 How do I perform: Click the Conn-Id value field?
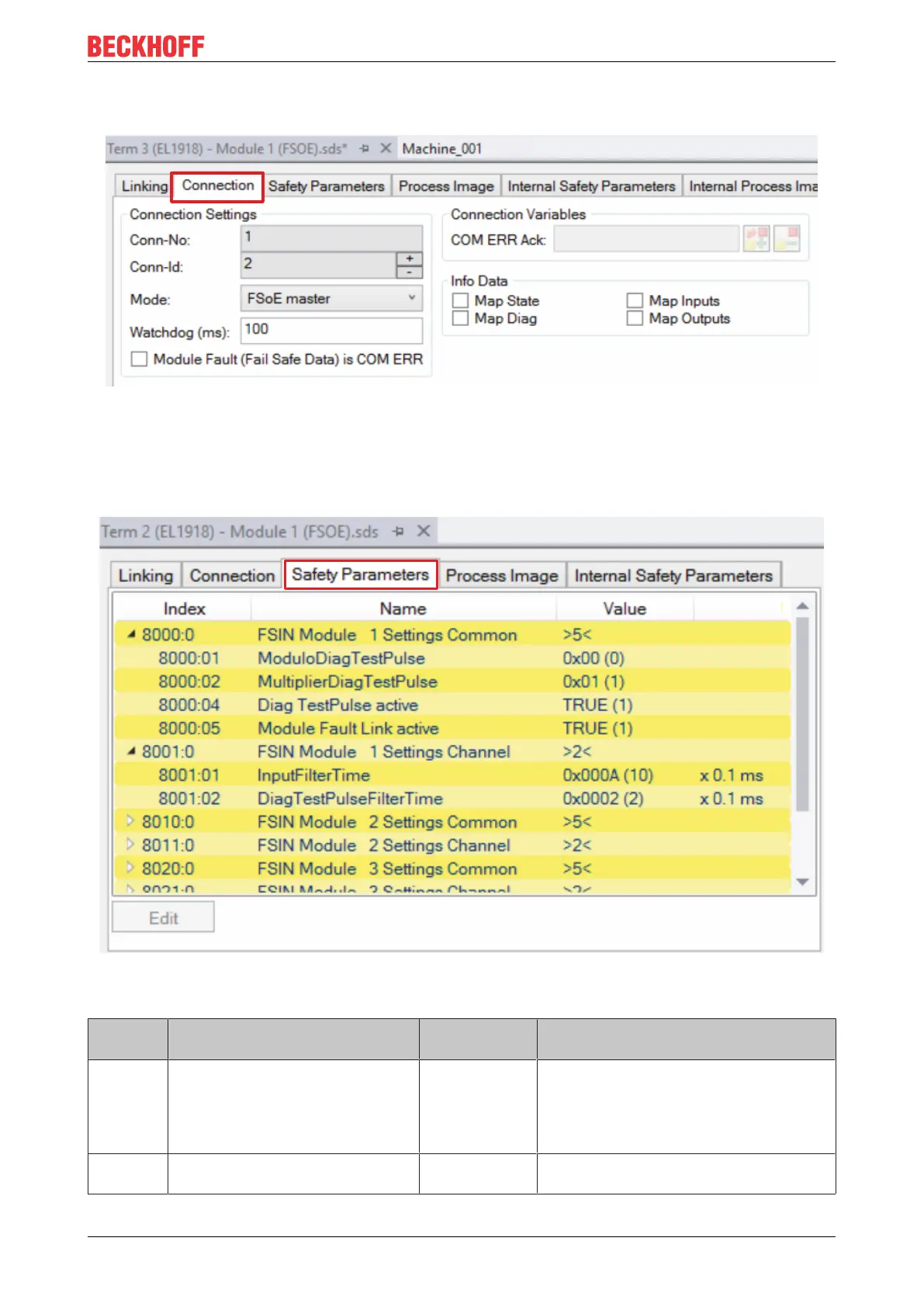click(x=318, y=265)
